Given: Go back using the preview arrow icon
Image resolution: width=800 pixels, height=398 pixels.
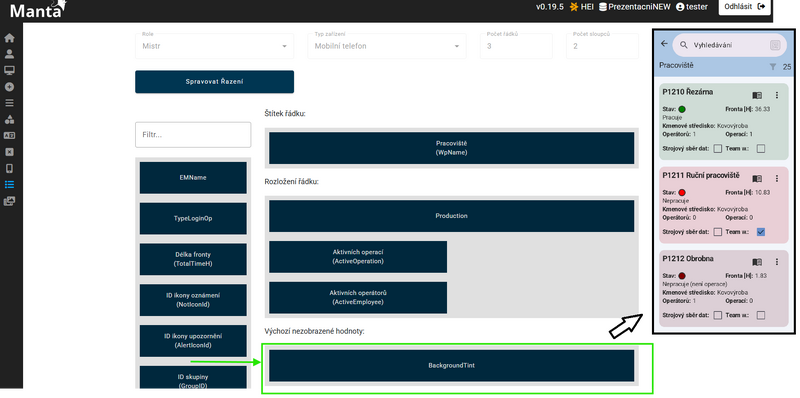Looking at the screenshot, I should tap(664, 44).
